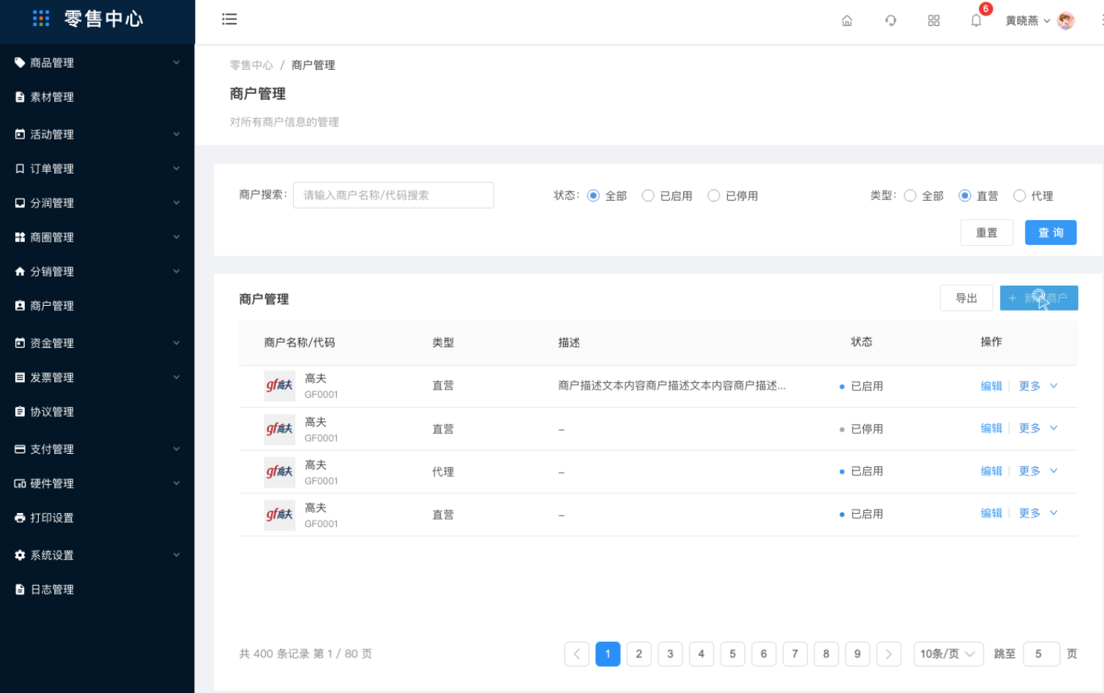Click the blue add merchant button
The image size is (1104, 693).
(x=1039, y=298)
